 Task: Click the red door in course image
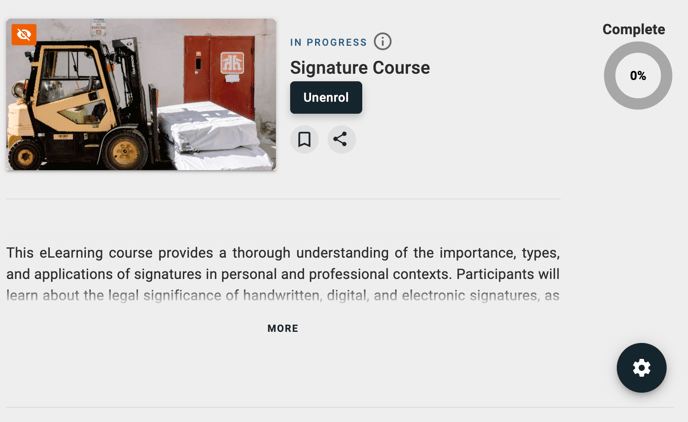219,75
